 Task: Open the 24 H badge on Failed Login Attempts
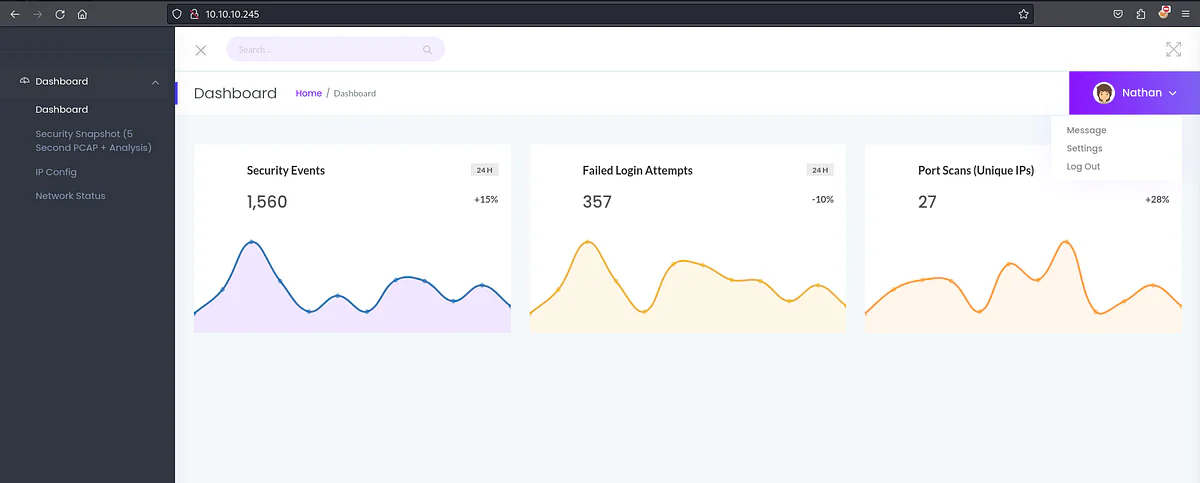(x=820, y=170)
